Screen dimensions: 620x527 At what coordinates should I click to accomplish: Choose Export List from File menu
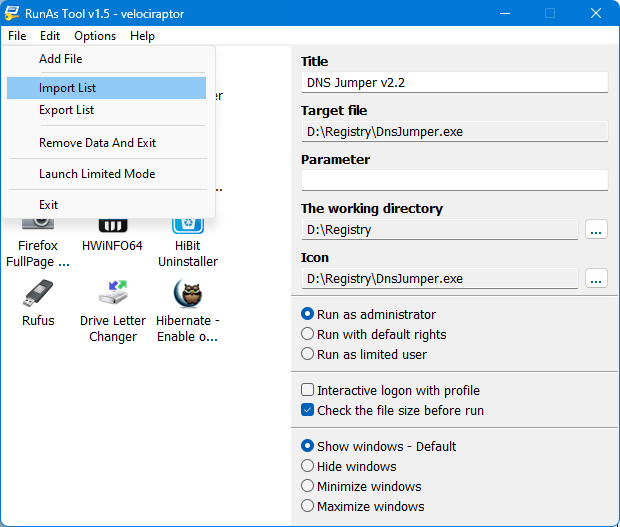67,110
